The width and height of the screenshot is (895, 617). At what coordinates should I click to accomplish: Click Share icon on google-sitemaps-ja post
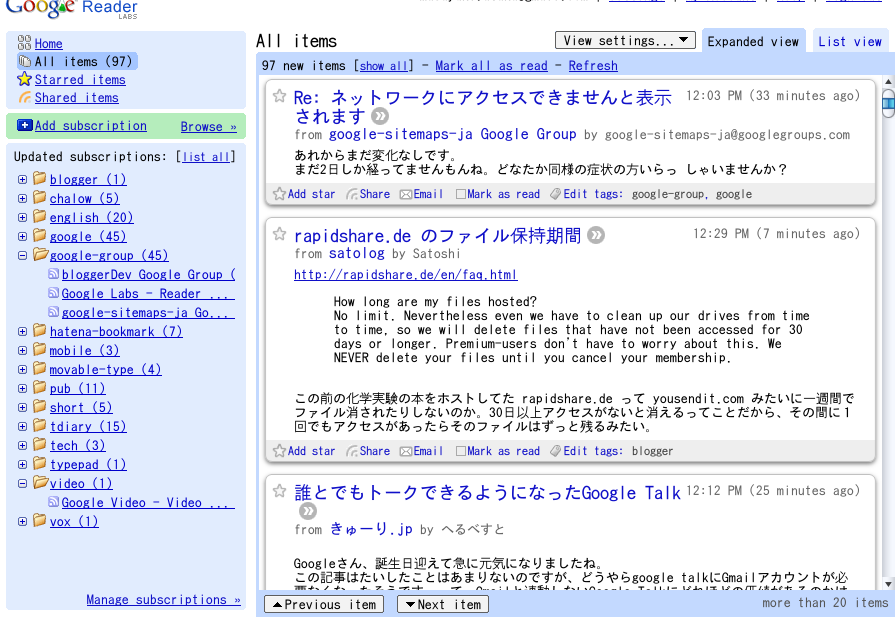point(352,194)
